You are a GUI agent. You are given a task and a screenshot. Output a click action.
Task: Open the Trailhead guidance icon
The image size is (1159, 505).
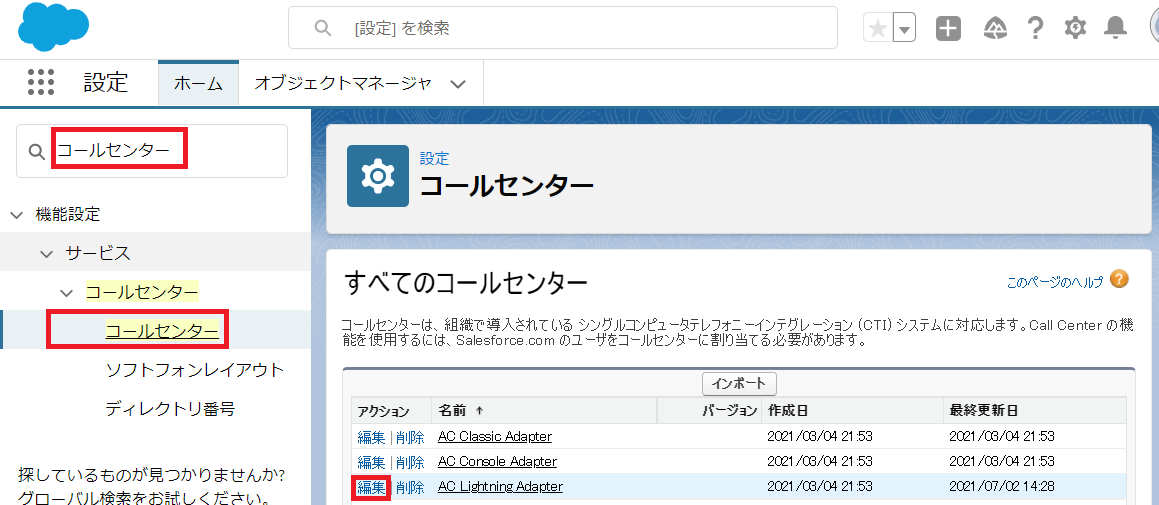tap(995, 28)
